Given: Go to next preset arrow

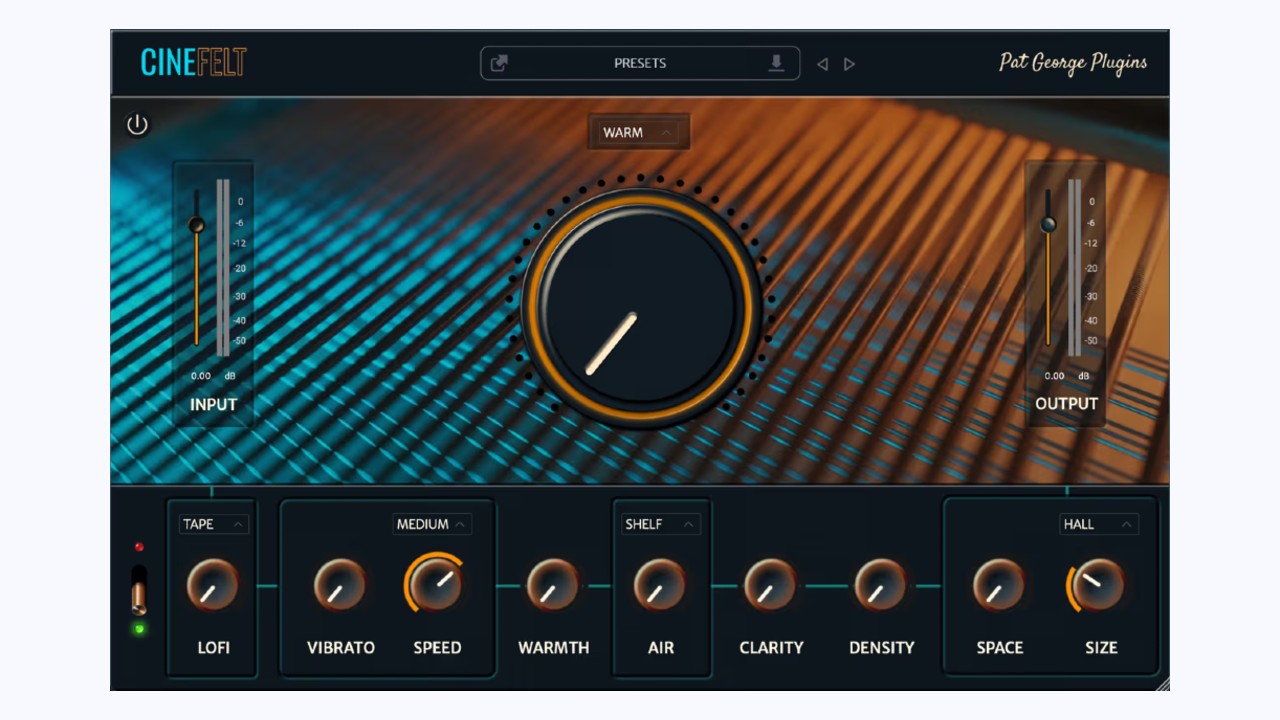Looking at the screenshot, I should pyautogui.click(x=850, y=64).
